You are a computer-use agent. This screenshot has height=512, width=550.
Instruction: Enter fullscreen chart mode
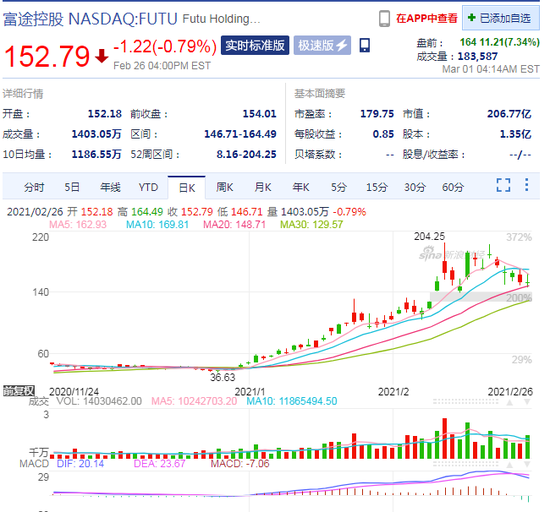point(503,185)
